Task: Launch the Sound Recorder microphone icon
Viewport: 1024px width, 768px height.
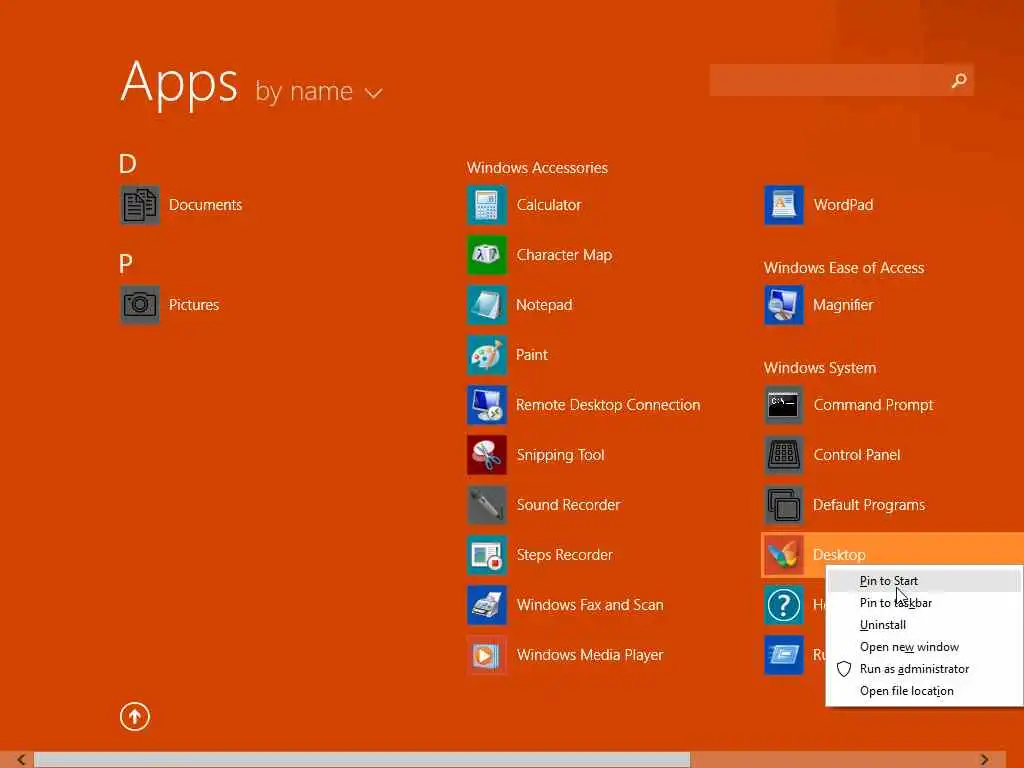Action: [487, 505]
